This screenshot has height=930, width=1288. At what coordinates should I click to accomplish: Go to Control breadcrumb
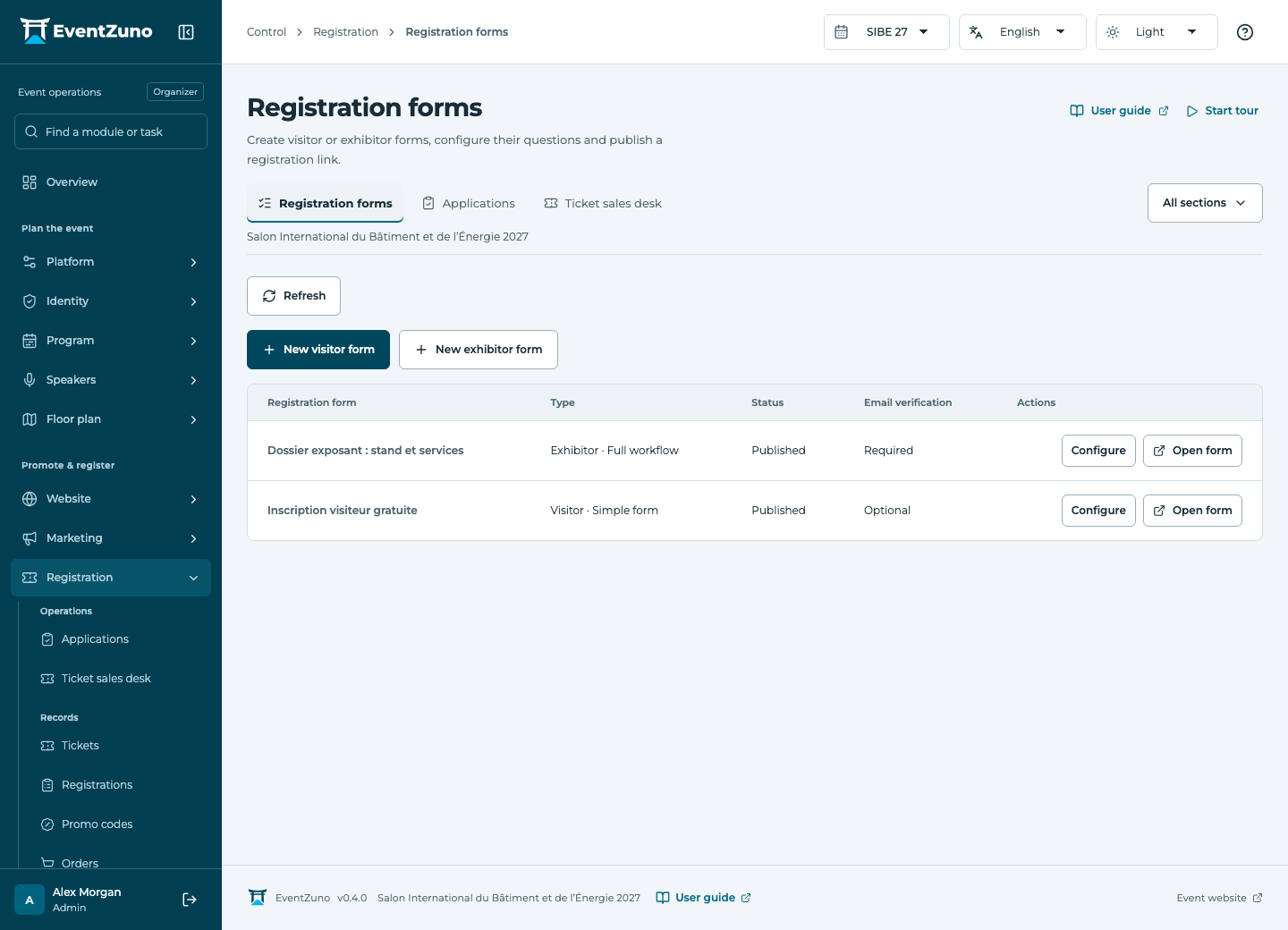click(x=267, y=32)
